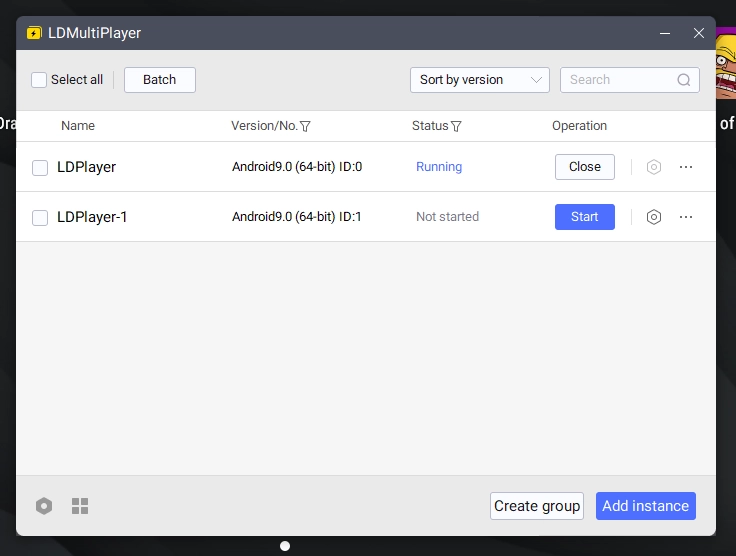Image resolution: width=736 pixels, height=556 pixels.
Task: Click the LDMultiPlayer yellow logo icon
Action: pyautogui.click(x=34, y=33)
